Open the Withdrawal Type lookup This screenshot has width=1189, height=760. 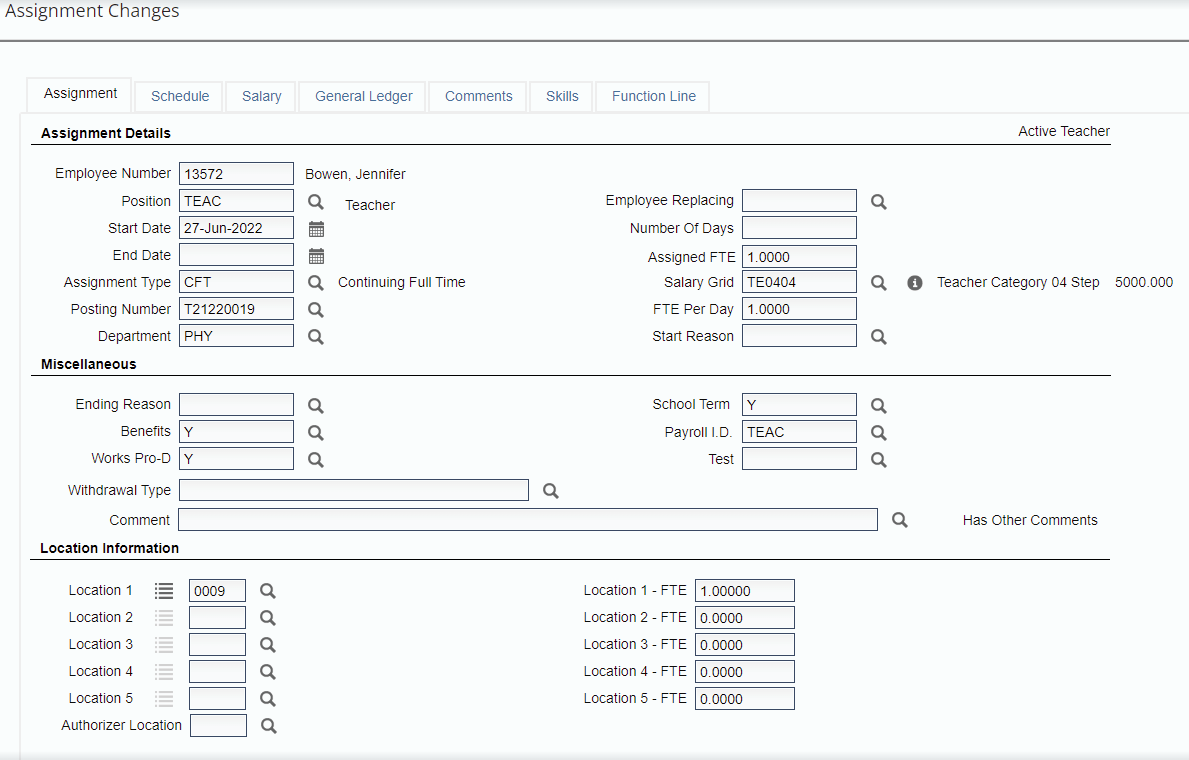[550, 491]
